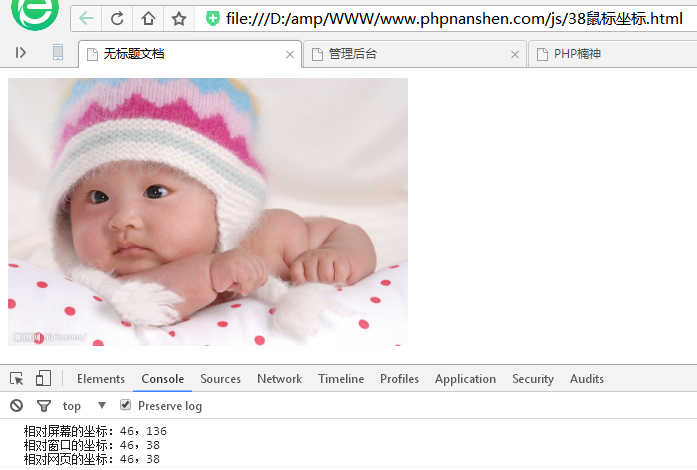Click the document icon on 管理后台 tab

(317, 54)
